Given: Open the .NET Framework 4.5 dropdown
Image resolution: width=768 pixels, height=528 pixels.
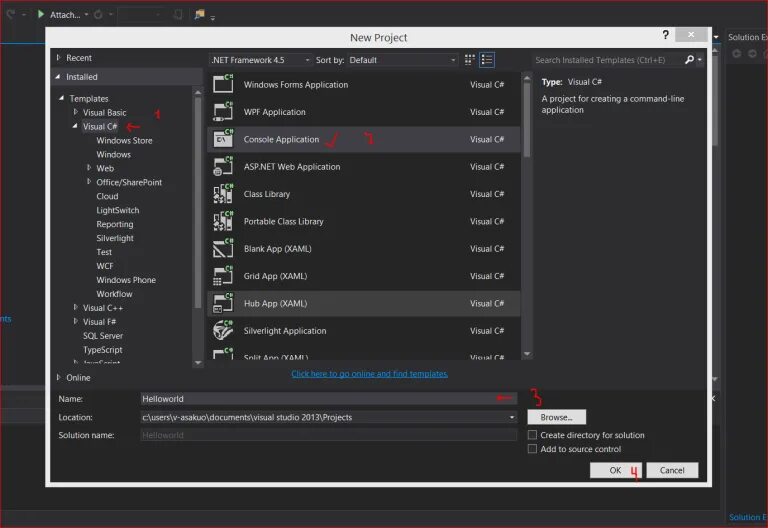Looking at the screenshot, I should tap(261, 60).
